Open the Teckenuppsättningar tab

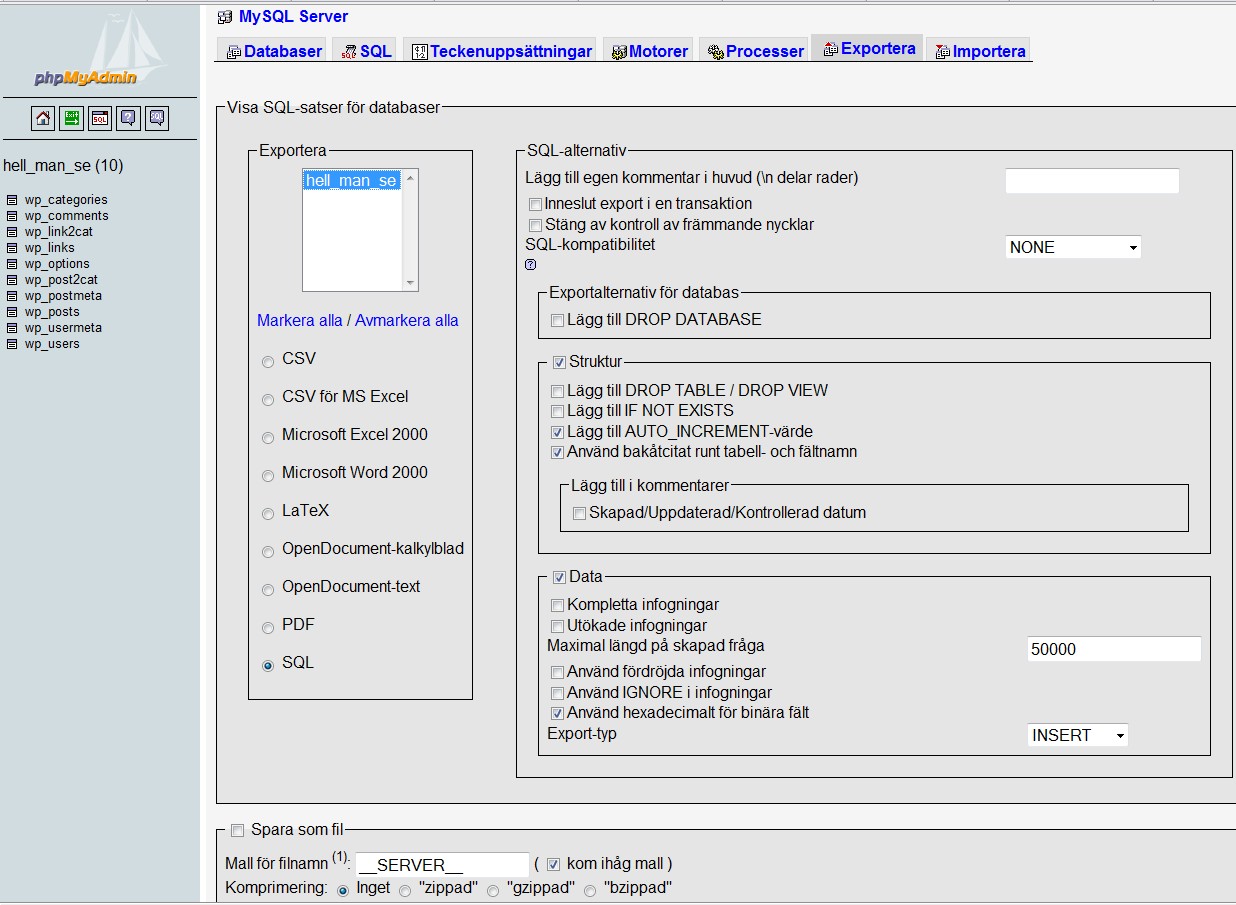point(502,51)
